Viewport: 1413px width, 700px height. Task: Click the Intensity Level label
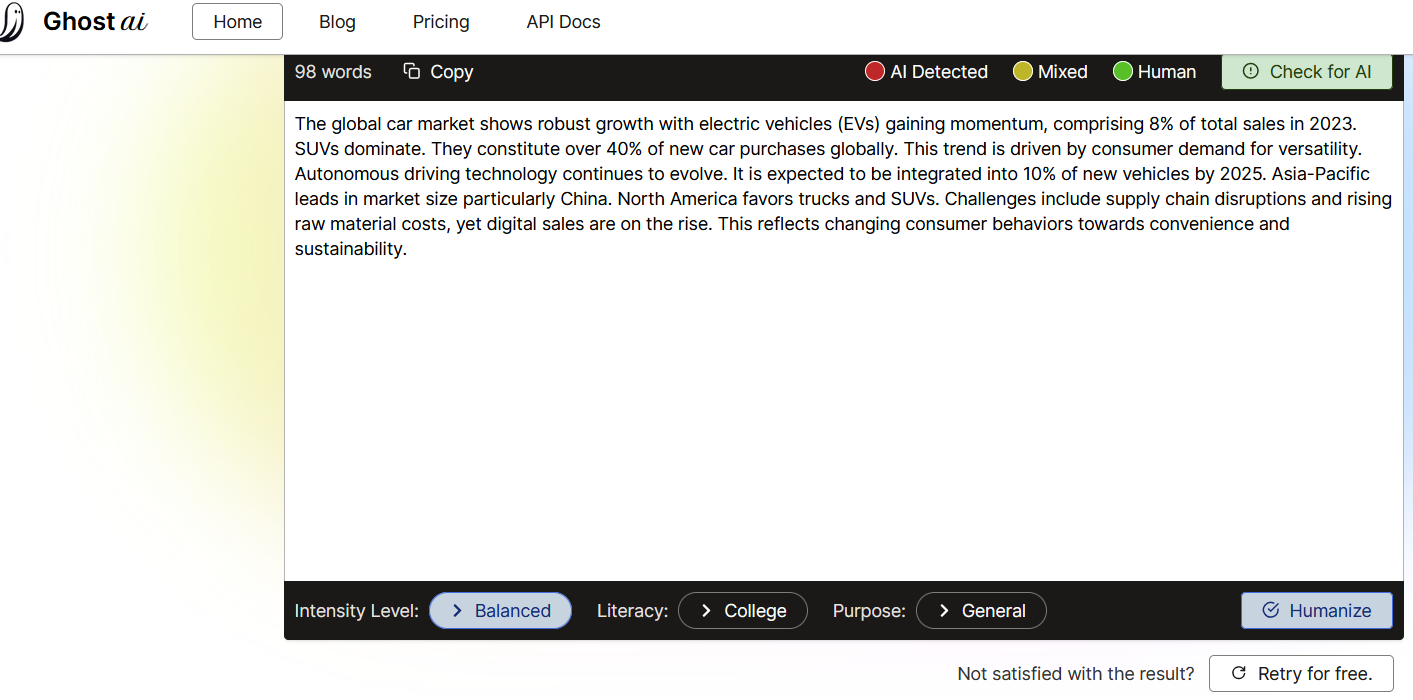tap(356, 611)
